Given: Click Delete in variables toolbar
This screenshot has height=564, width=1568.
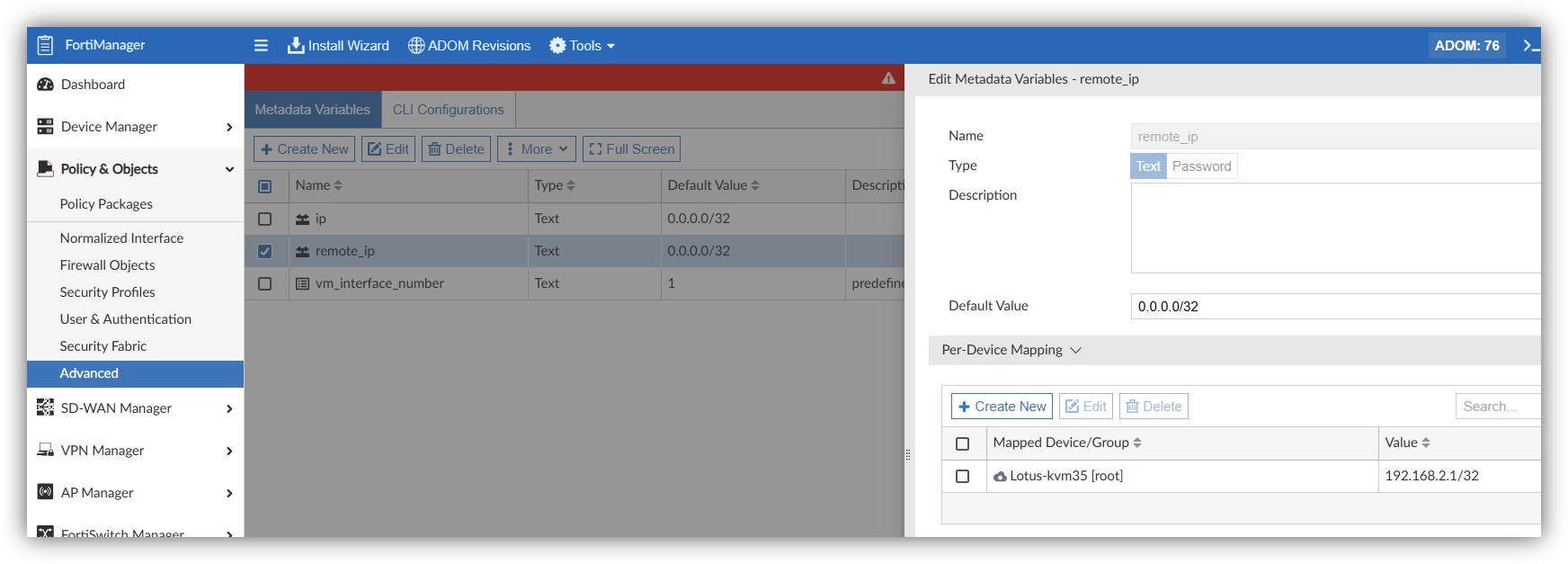Looking at the screenshot, I should click(x=456, y=149).
